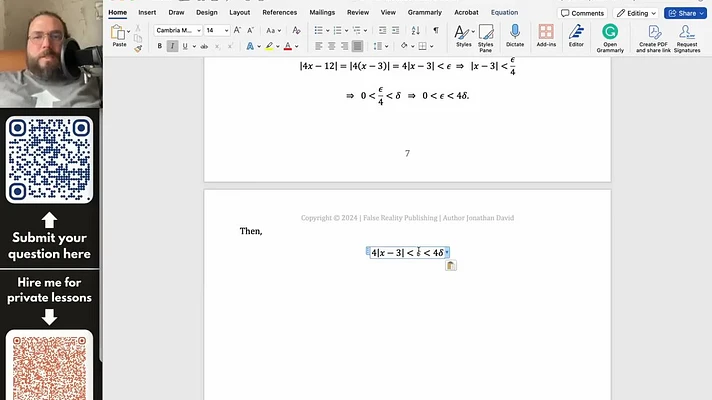
Task: Click the Copy icon in the ribbon
Action: (138, 38)
